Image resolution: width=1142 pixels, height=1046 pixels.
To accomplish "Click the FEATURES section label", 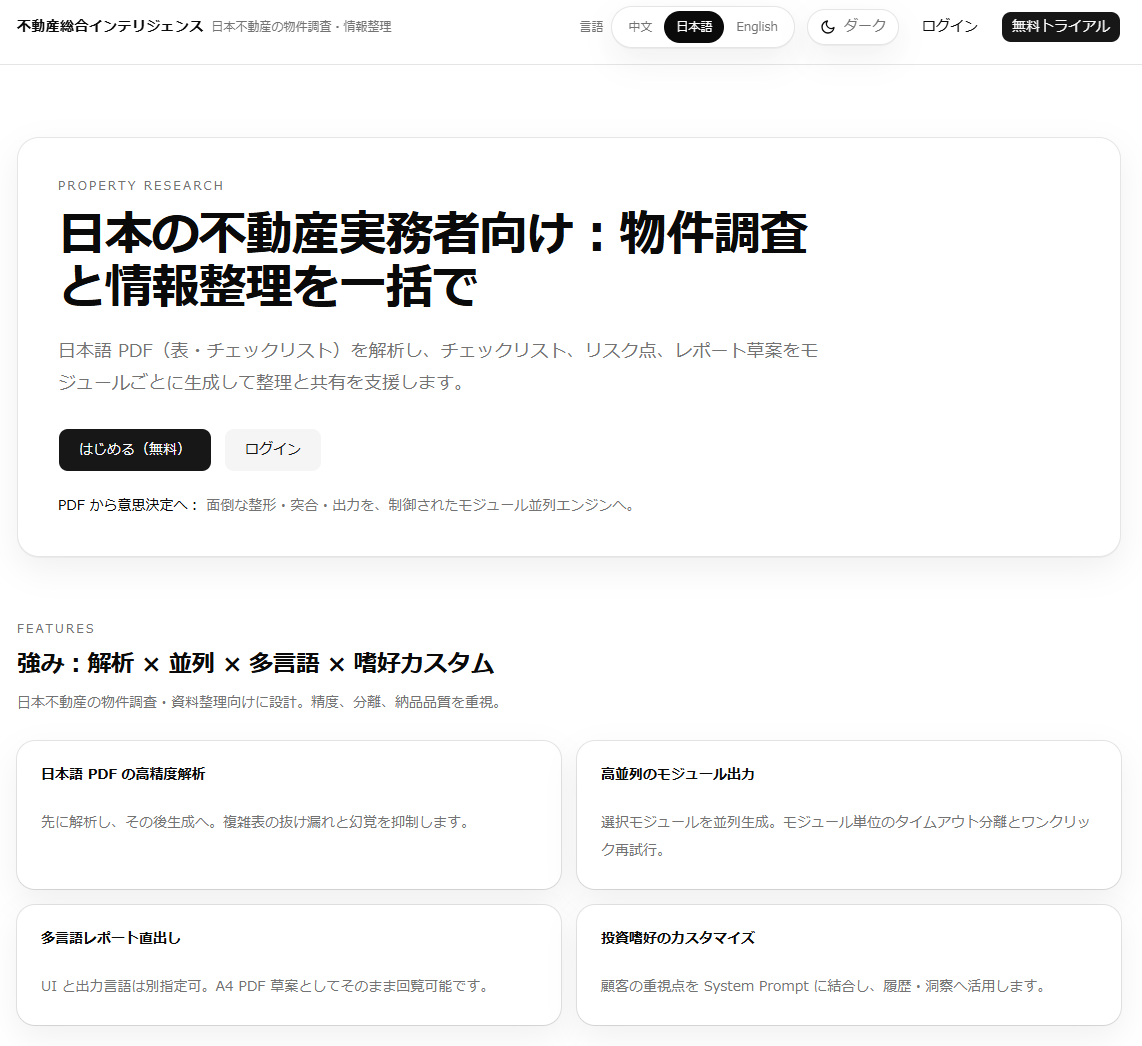I will pos(56,629).
